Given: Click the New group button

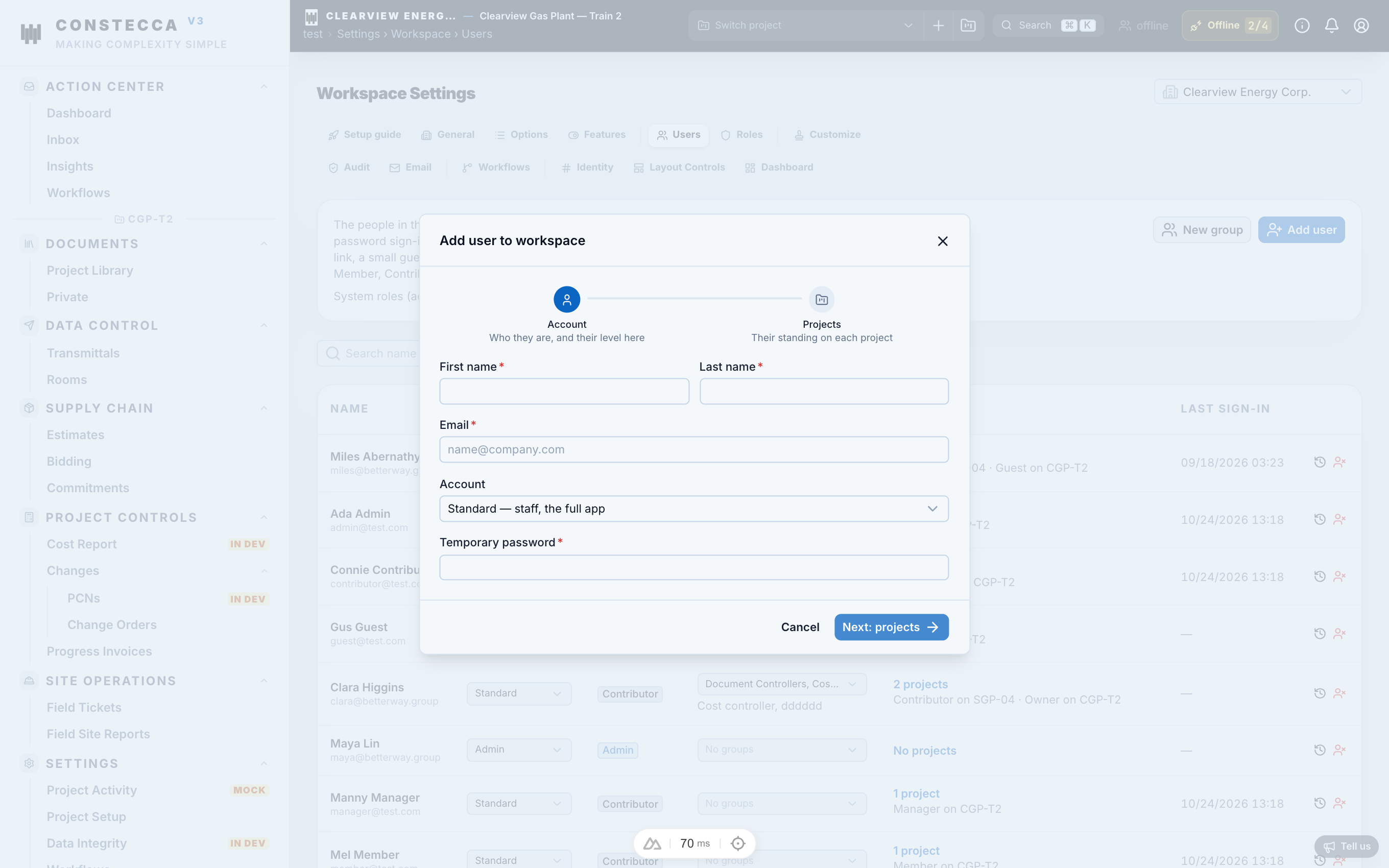Looking at the screenshot, I should tap(1202, 230).
